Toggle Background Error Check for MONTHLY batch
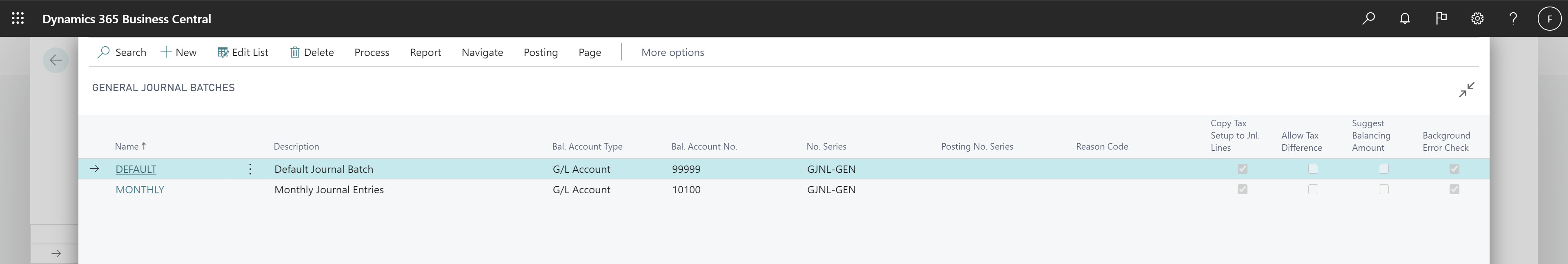Viewport: 1568px width, 264px height. tap(1454, 190)
